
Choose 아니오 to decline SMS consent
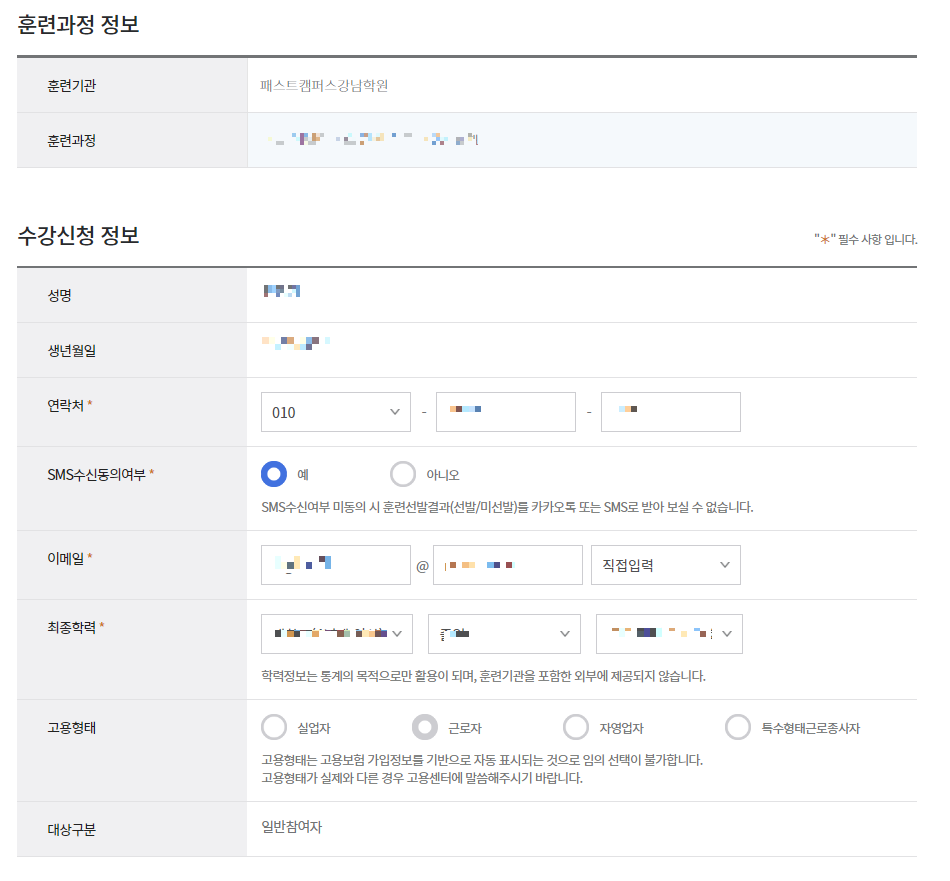pyautogui.click(x=403, y=473)
